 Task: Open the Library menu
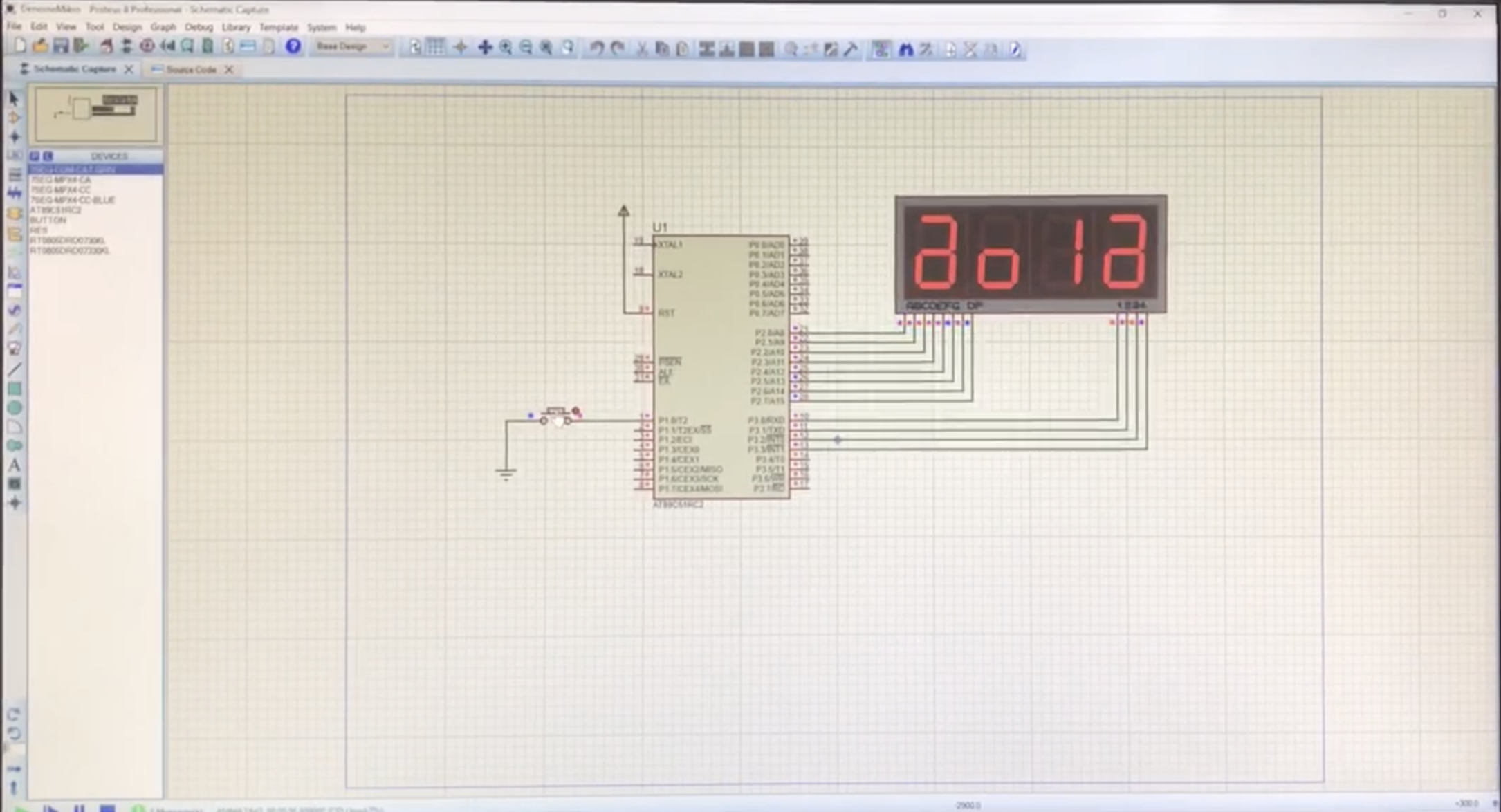click(x=236, y=27)
